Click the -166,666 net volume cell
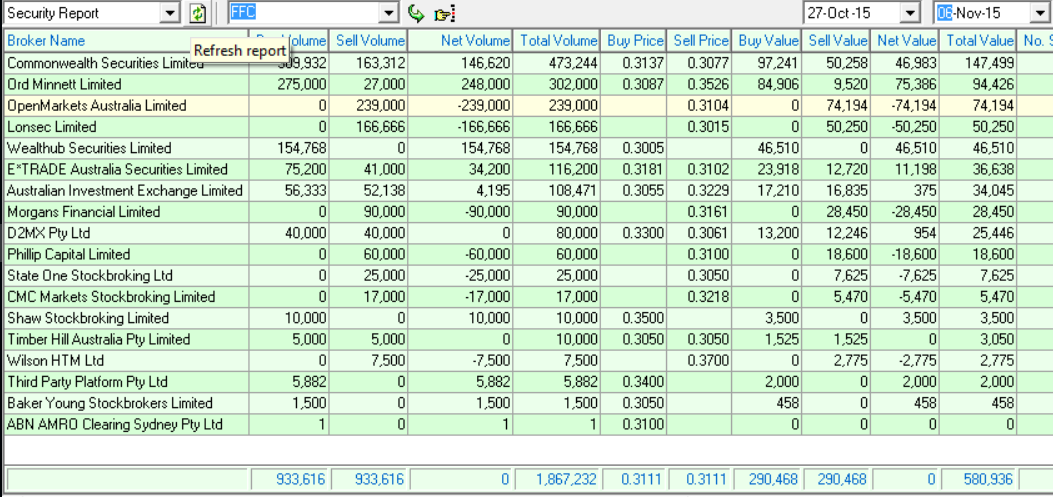Viewport: 1053px width, 497px height. pyautogui.click(x=461, y=127)
